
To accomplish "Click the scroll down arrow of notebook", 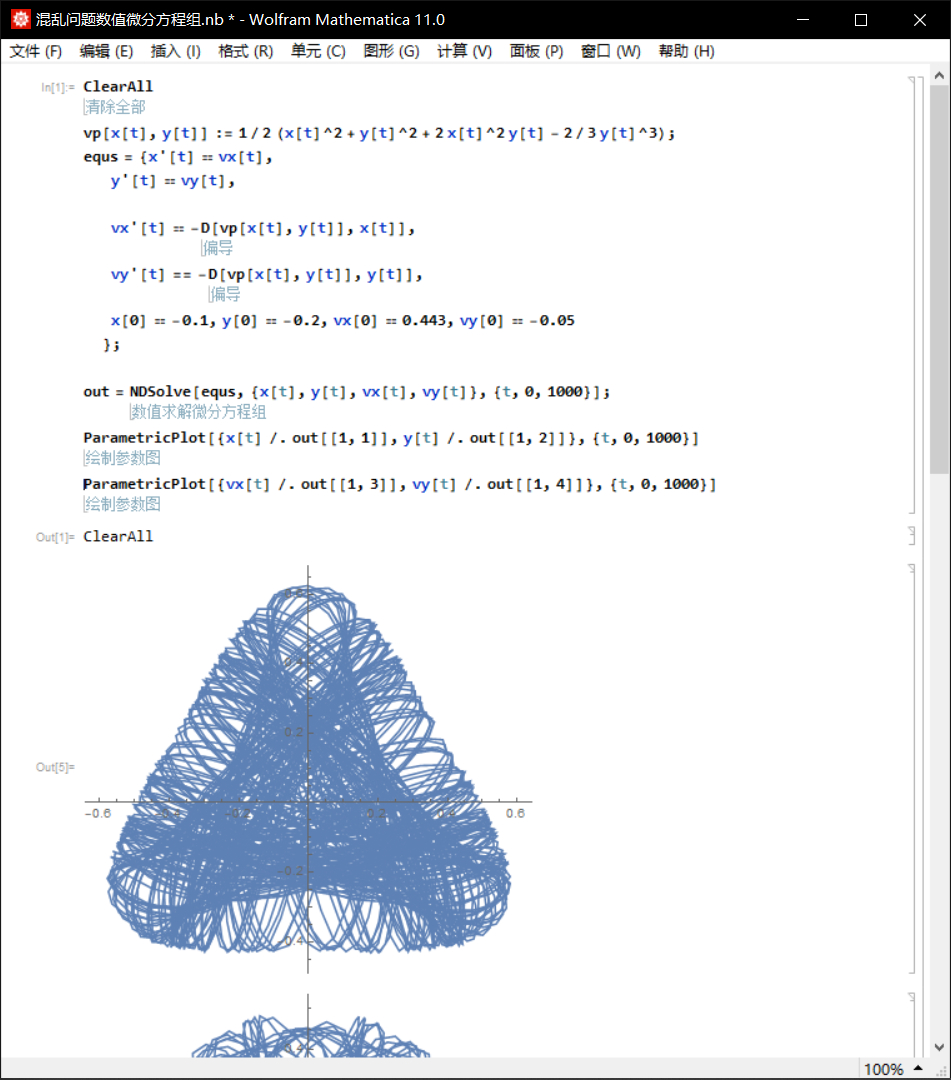I will 939,1048.
